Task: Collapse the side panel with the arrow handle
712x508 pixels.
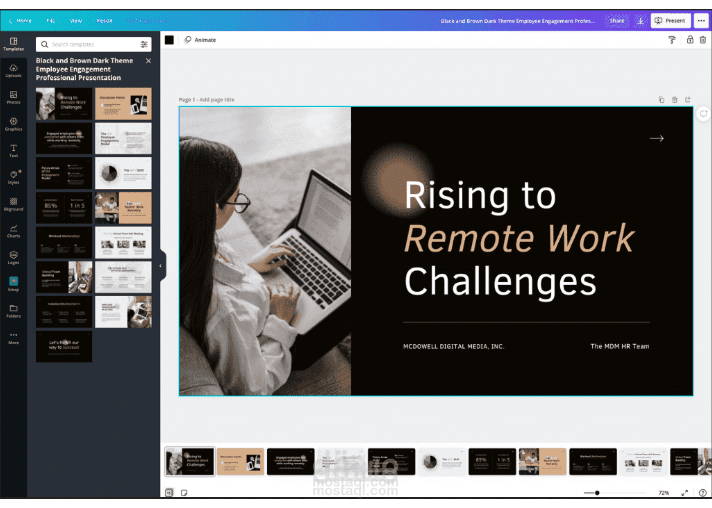Action: click(161, 266)
